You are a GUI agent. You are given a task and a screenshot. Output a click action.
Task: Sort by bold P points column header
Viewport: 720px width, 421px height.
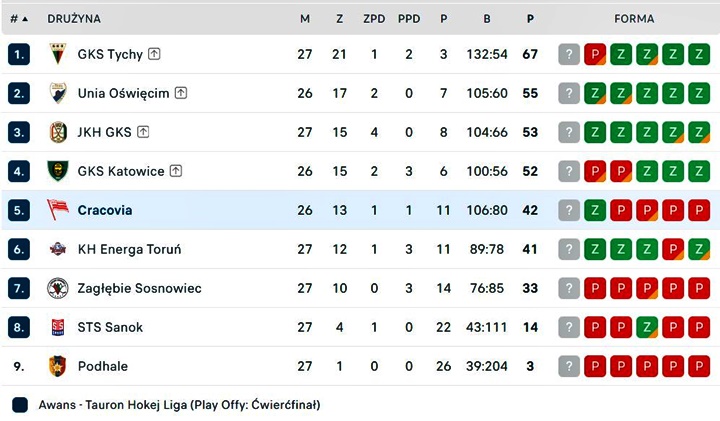tap(530, 19)
